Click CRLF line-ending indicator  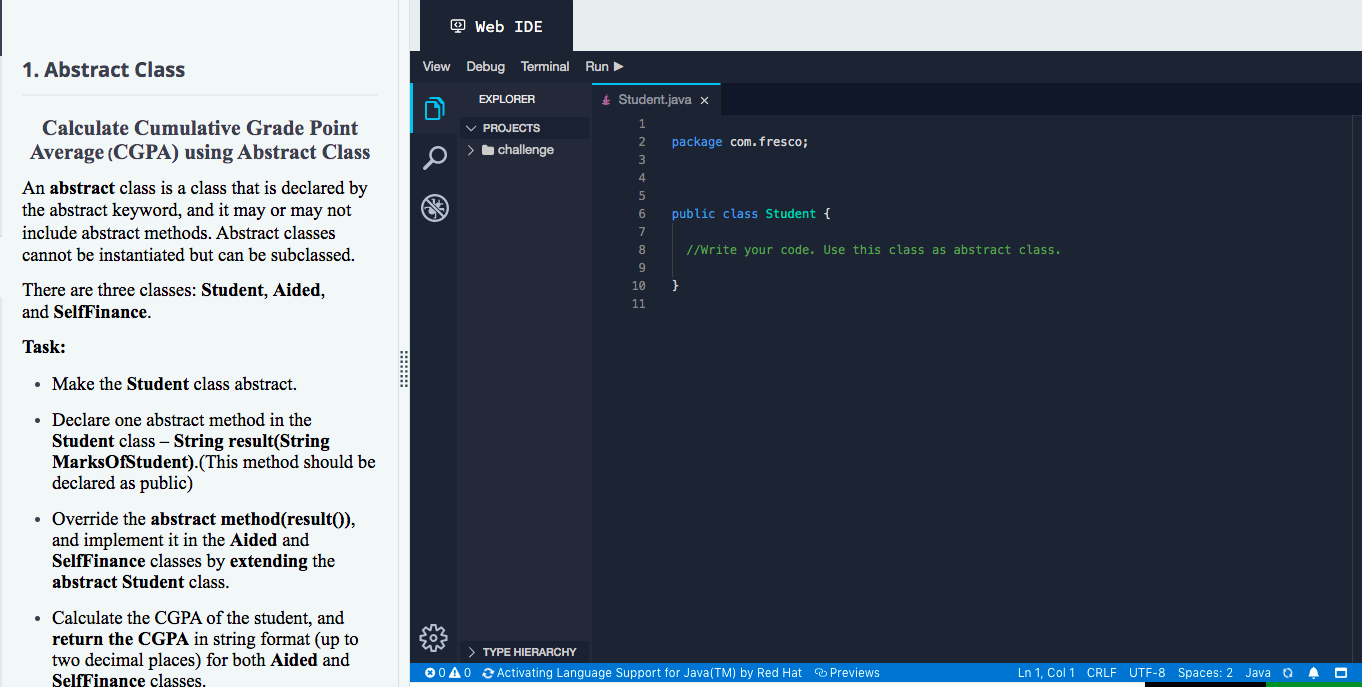(x=1101, y=672)
